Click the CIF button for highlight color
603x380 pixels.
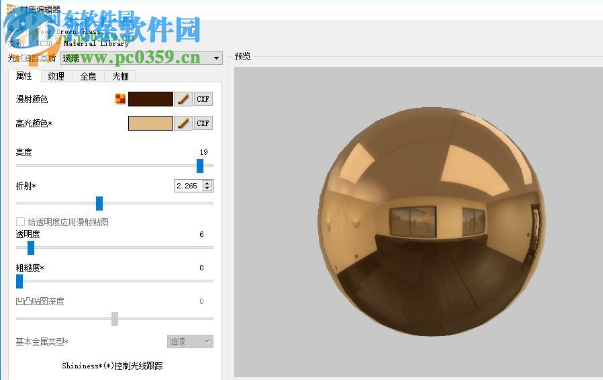coord(203,123)
